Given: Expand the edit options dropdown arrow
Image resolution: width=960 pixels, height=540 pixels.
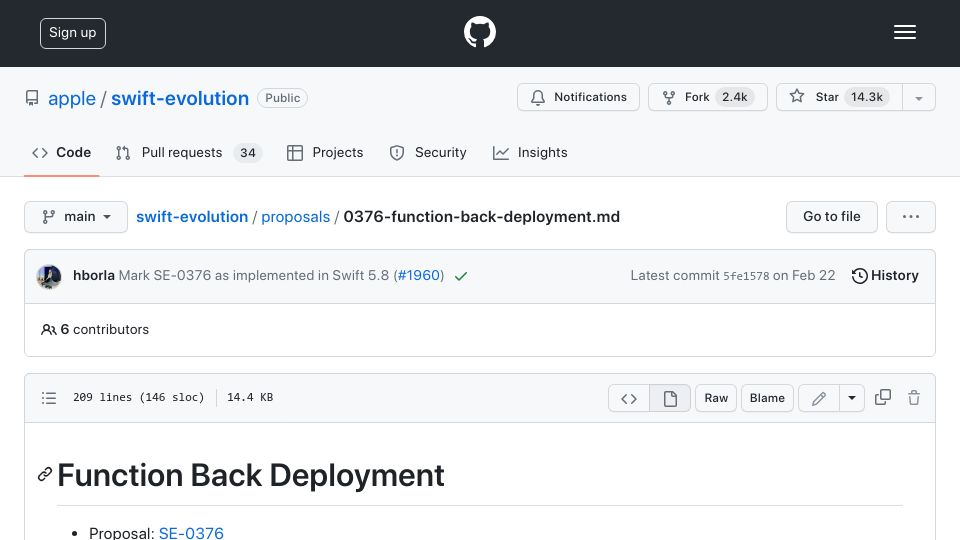Looking at the screenshot, I should [x=852, y=399].
